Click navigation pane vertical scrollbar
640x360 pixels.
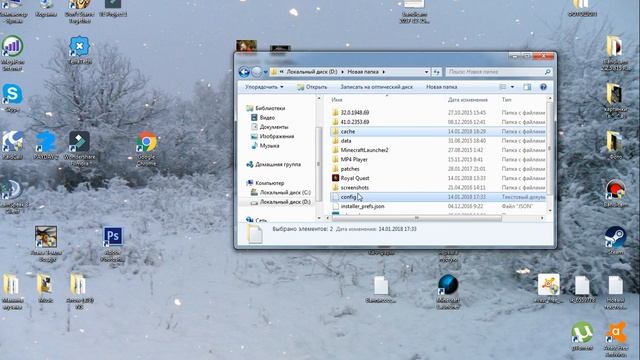(x=319, y=163)
